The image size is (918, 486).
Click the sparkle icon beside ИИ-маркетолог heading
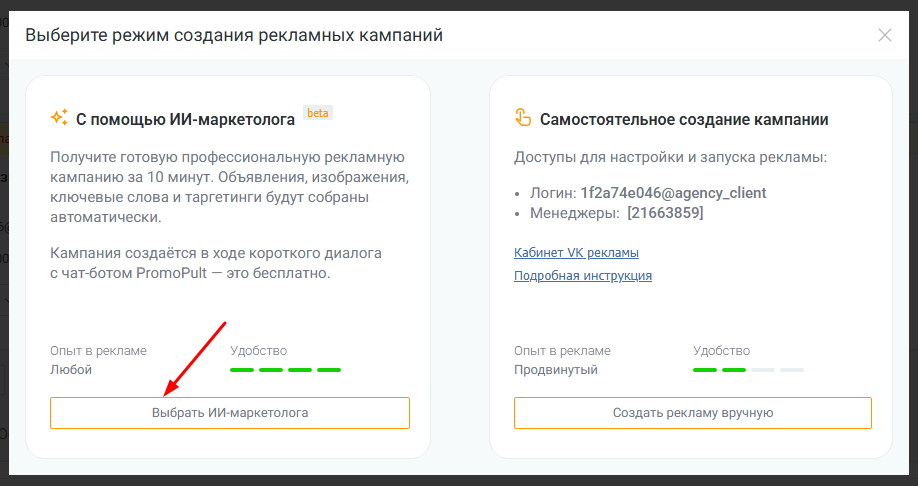[x=59, y=118]
